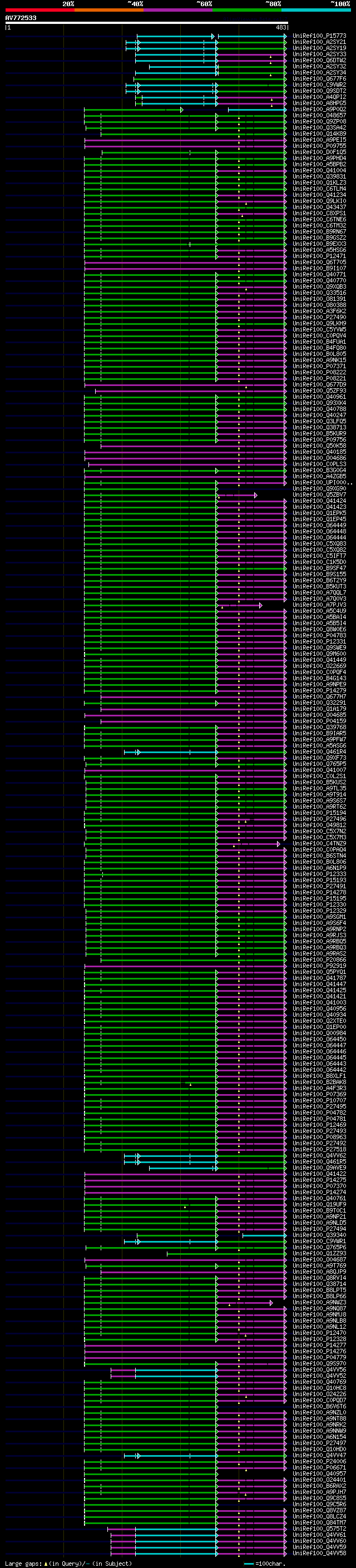Screen dimensions: 356x1568
Task: Select label UniRef100_A9NMJ8
Action: [319, 1315]
